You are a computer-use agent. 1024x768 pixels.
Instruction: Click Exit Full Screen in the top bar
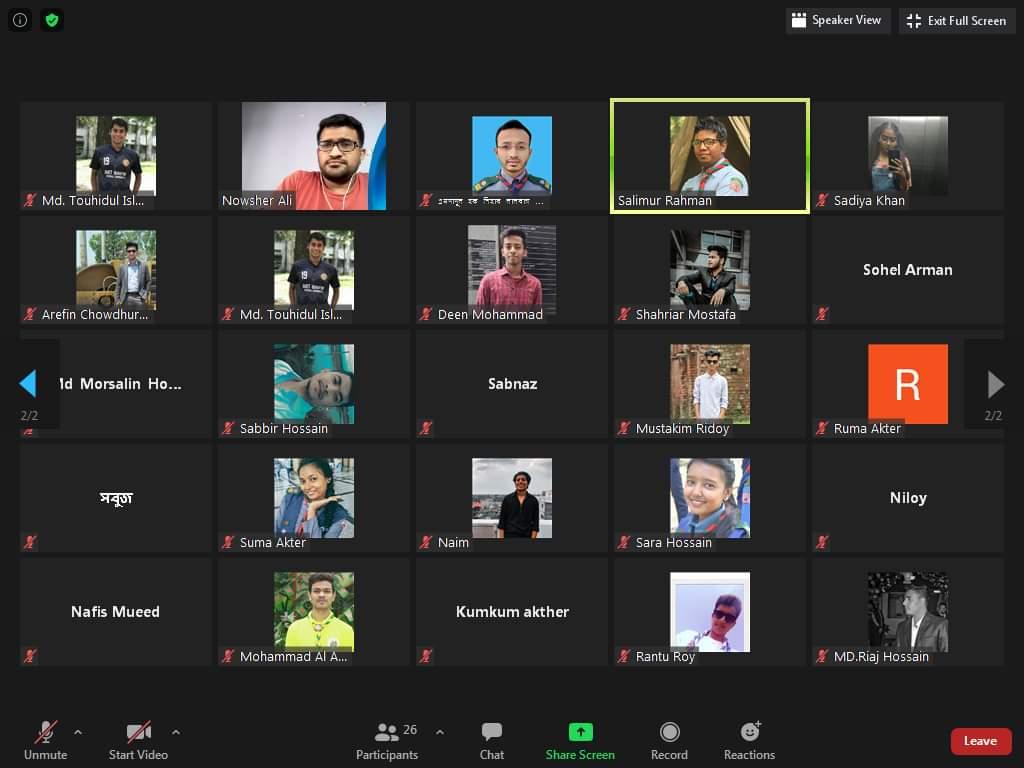pyautogui.click(x=956, y=20)
